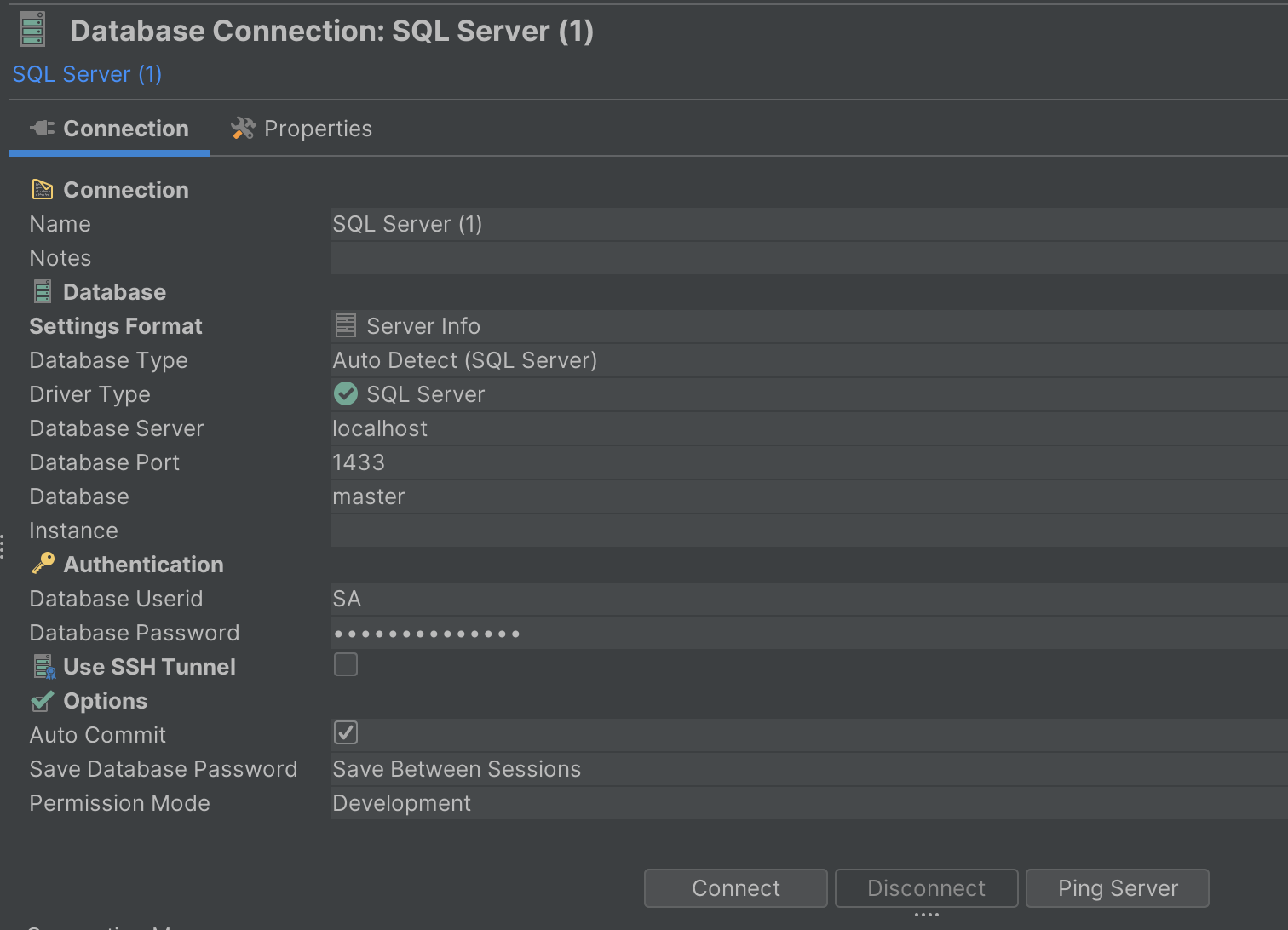Click the green checkmark beside SQL Server driver
Viewport: 1288px width, 930px height.
[345, 393]
